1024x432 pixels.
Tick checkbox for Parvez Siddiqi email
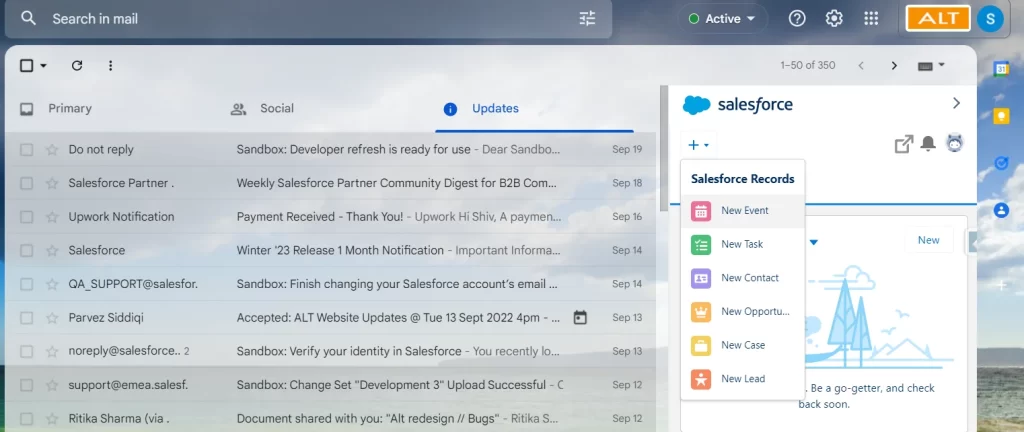point(26,318)
